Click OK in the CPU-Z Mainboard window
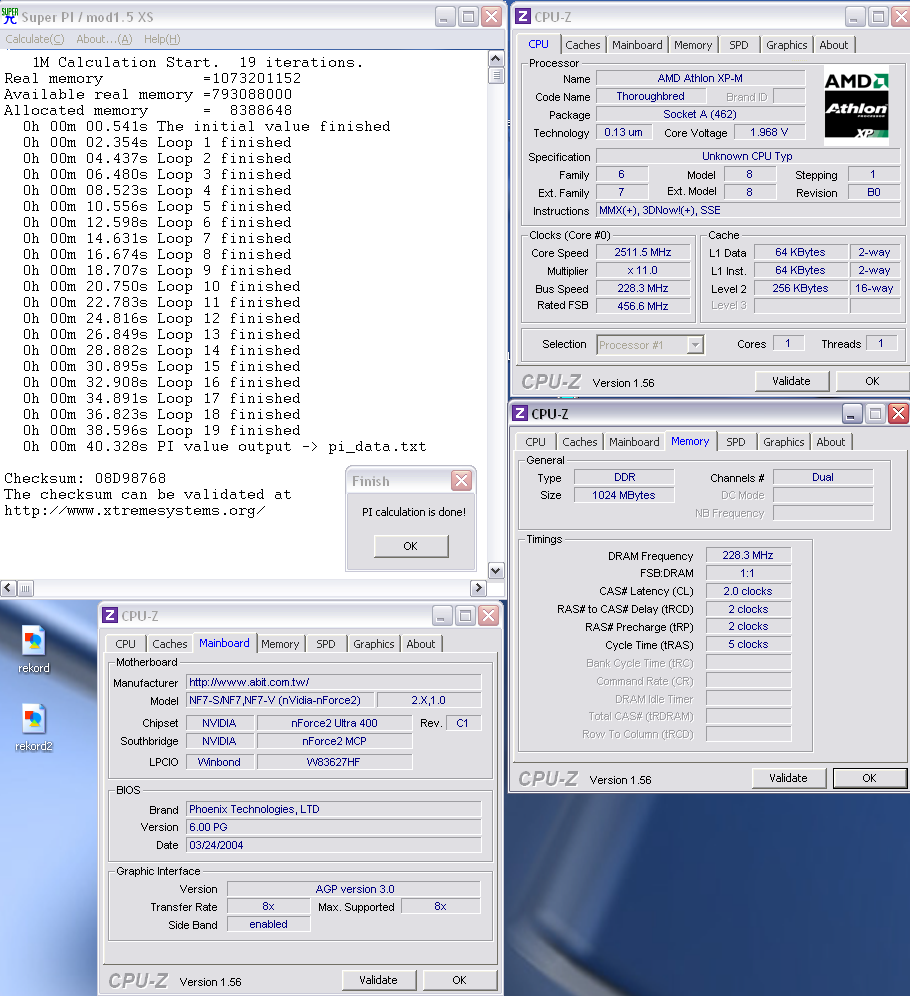Image resolution: width=910 pixels, height=996 pixels. 459,980
